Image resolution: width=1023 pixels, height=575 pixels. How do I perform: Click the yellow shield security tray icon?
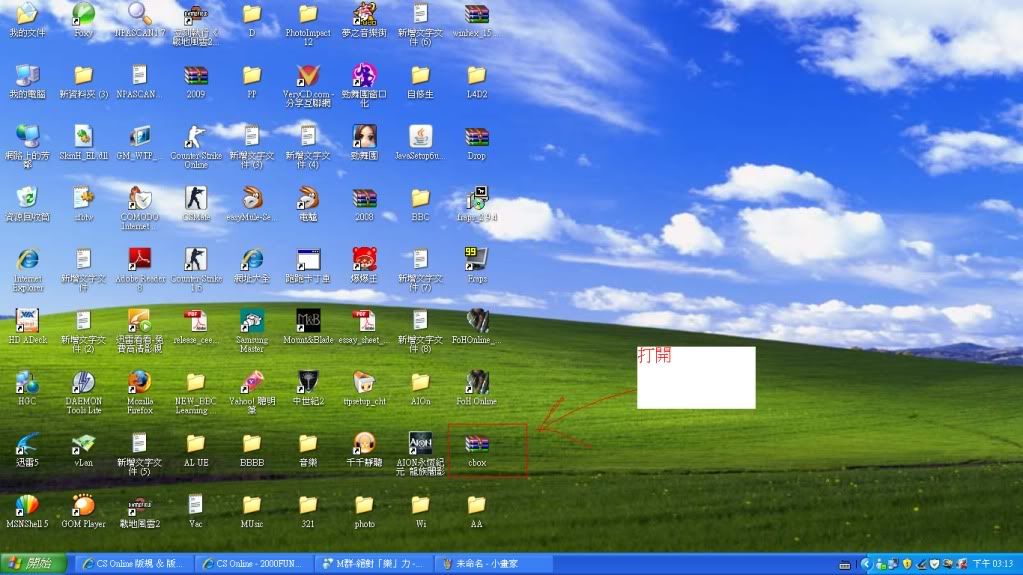[907, 565]
